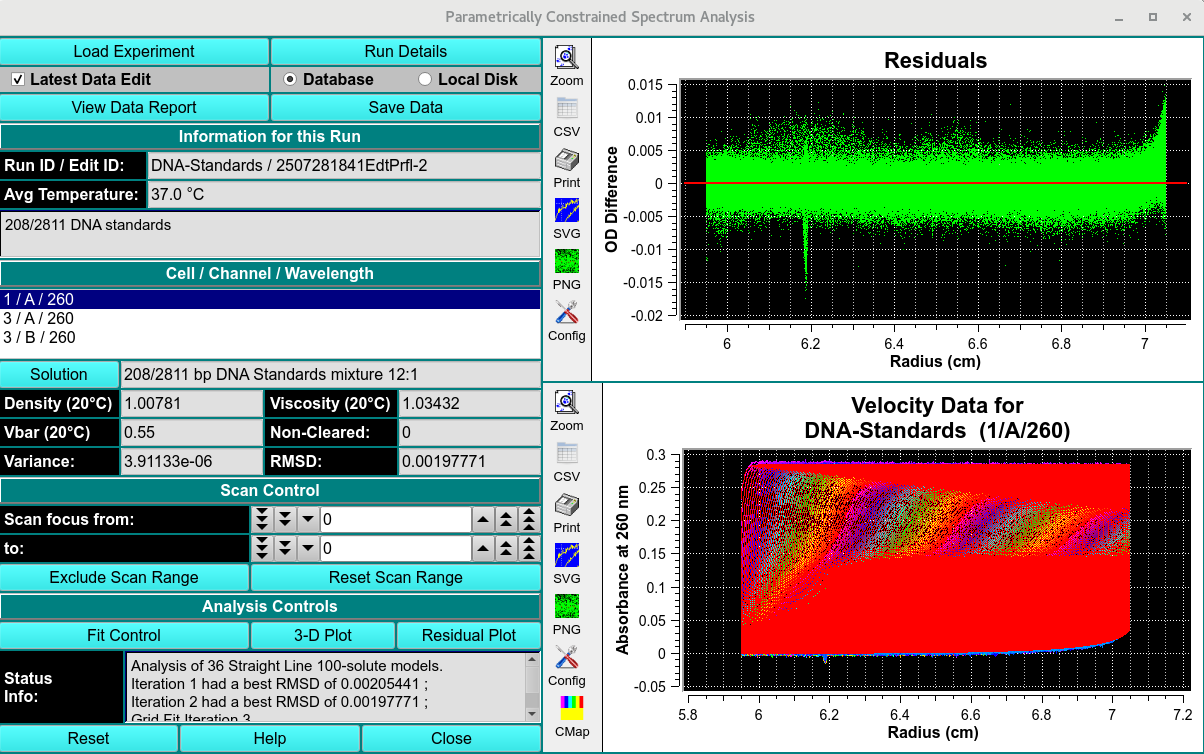Toggle the Latest Data Edit checkbox
This screenshot has width=1204, height=754.
click(x=18, y=79)
